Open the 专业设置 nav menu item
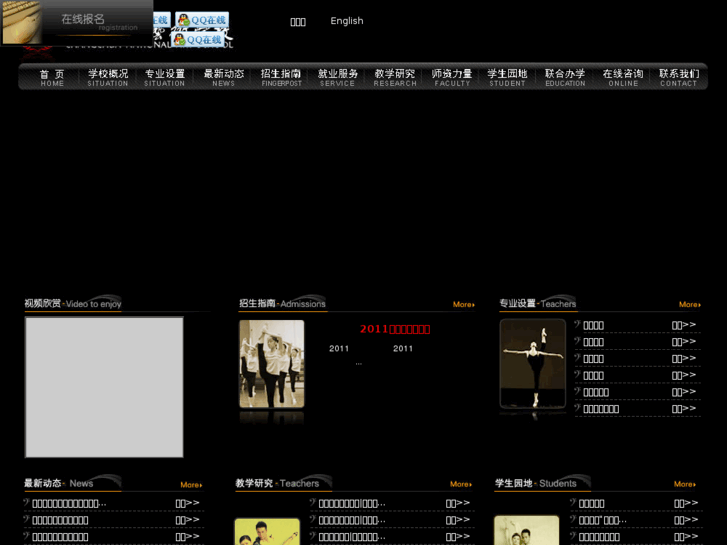Viewport: 727px width, 545px height. (165, 77)
